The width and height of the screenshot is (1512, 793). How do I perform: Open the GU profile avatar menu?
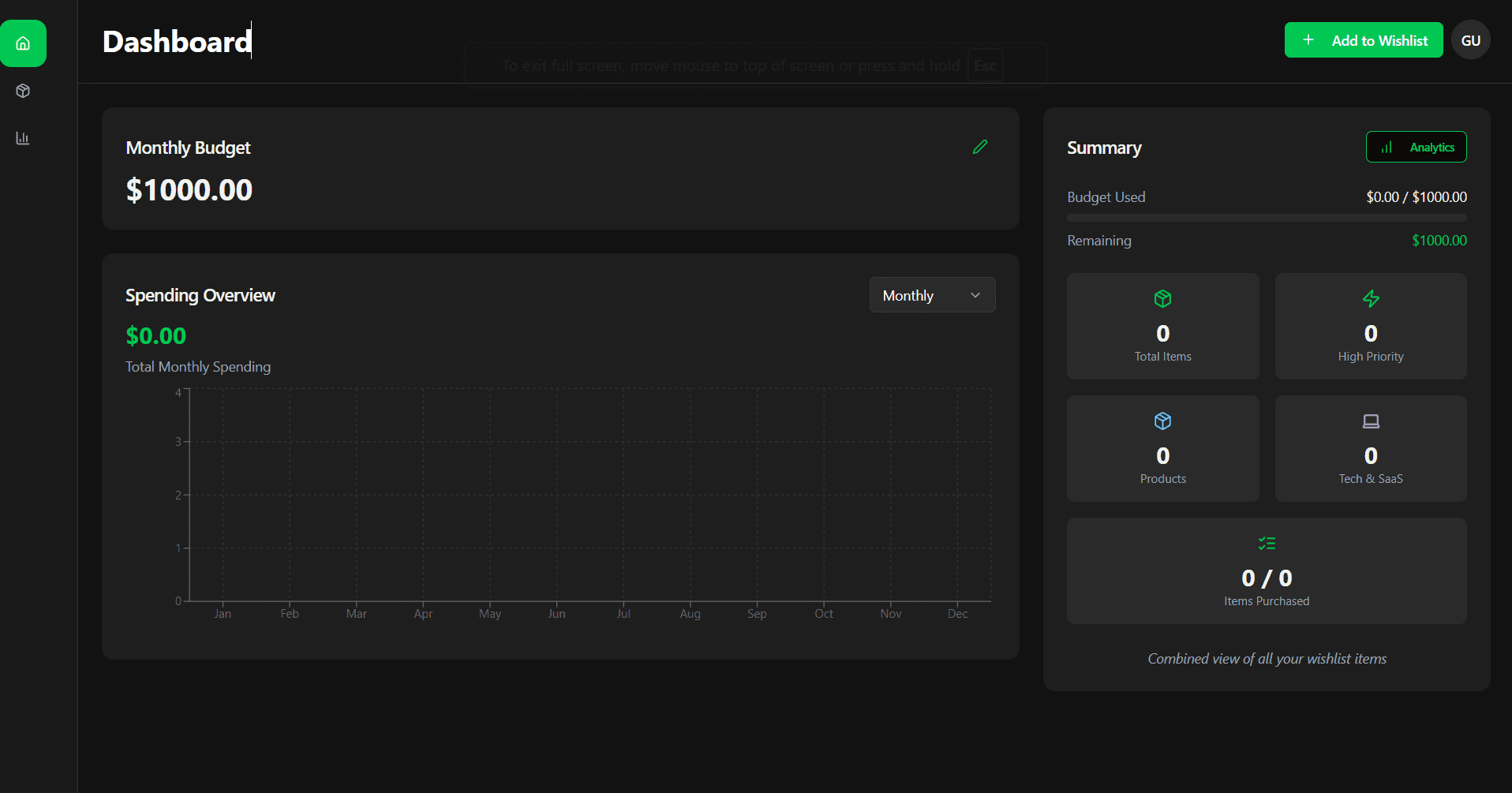click(x=1471, y=39)
